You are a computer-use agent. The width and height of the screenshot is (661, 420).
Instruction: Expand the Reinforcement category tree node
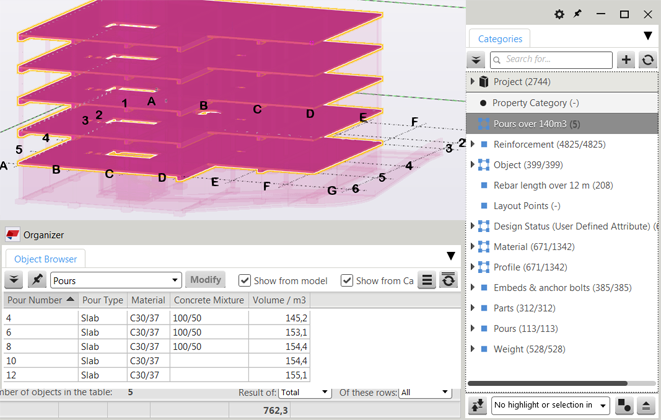tap(473, 144)
